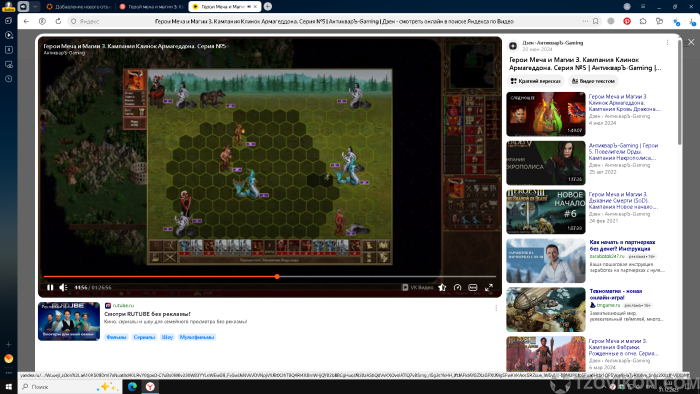Toggle subtitles in the player
The height and width of the screenshot is (394, 700).
(x=473, y=287)
